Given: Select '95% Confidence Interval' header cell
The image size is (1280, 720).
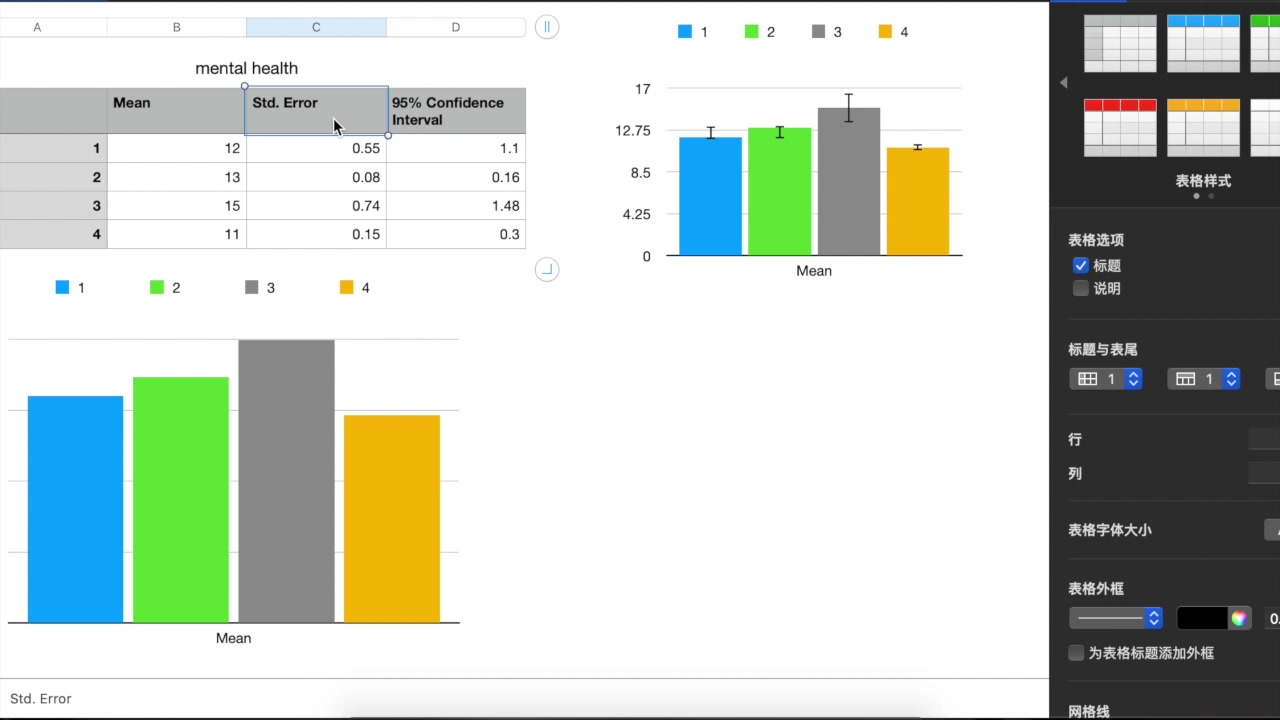Looking at the screenshot, I should point(456,111).
